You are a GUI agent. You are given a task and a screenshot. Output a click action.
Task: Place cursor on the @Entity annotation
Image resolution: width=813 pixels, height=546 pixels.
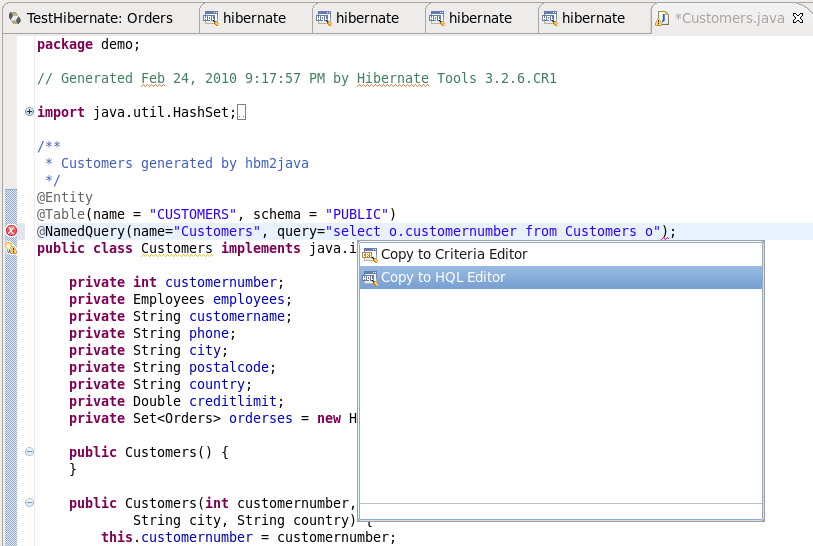coord(65,197)
